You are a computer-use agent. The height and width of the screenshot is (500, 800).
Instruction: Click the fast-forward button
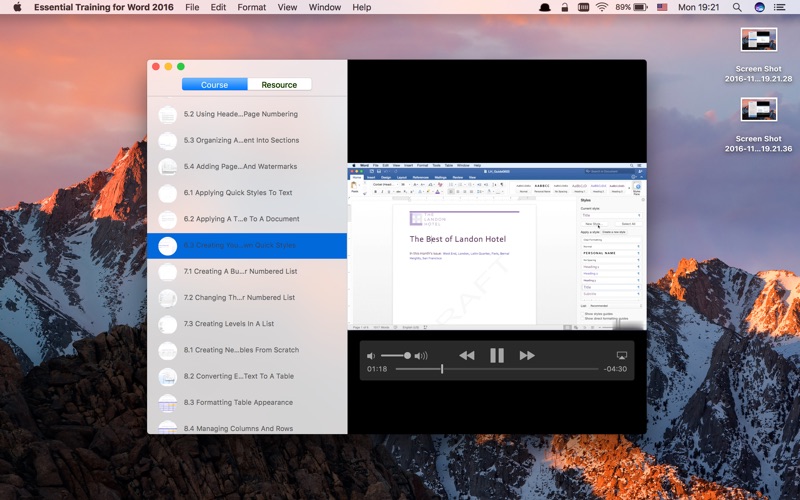pyautogui.click(x=527, y=355)
